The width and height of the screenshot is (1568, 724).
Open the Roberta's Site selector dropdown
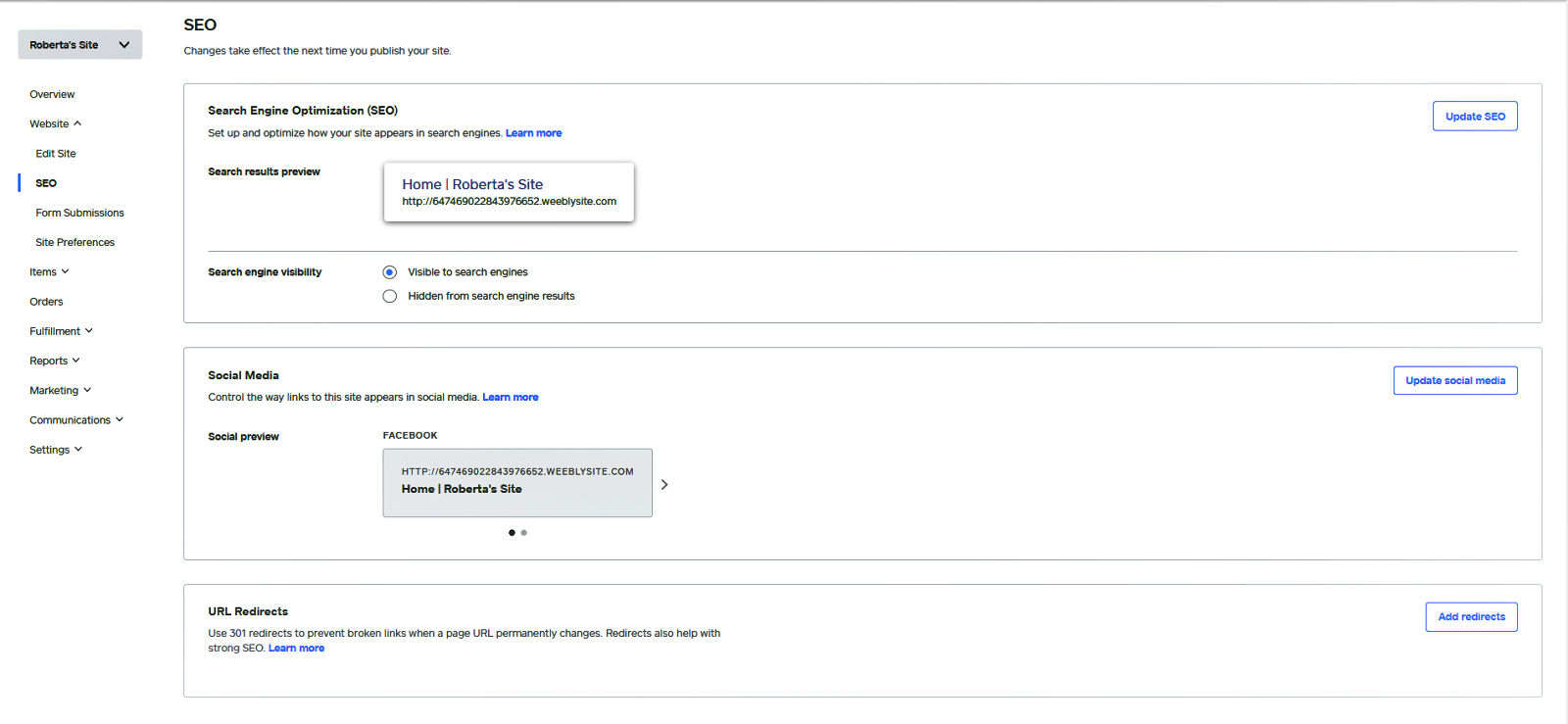[x=79, y=45]
